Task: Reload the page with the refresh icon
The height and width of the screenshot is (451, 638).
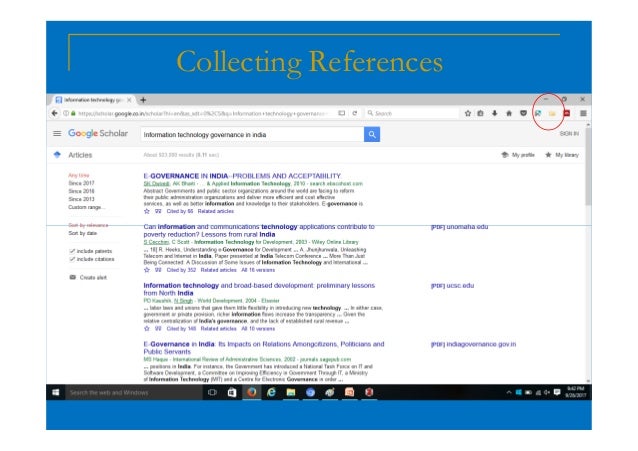Action: [355, 113]
